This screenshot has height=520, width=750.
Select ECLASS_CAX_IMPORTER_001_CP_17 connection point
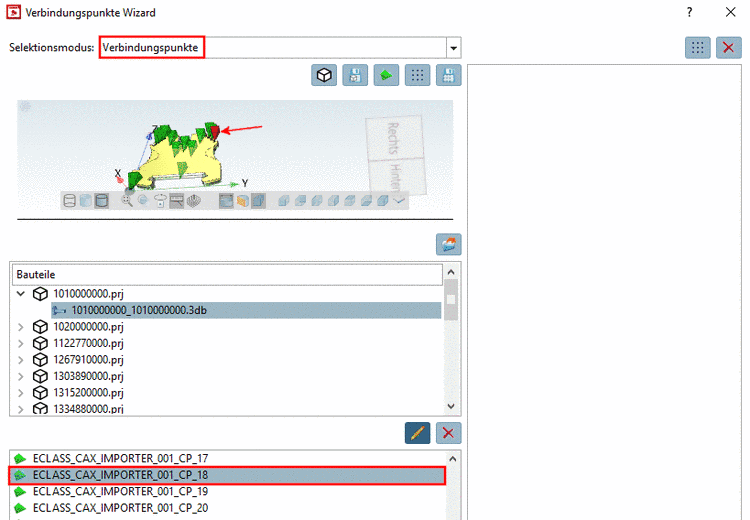(x=227, y=458)
